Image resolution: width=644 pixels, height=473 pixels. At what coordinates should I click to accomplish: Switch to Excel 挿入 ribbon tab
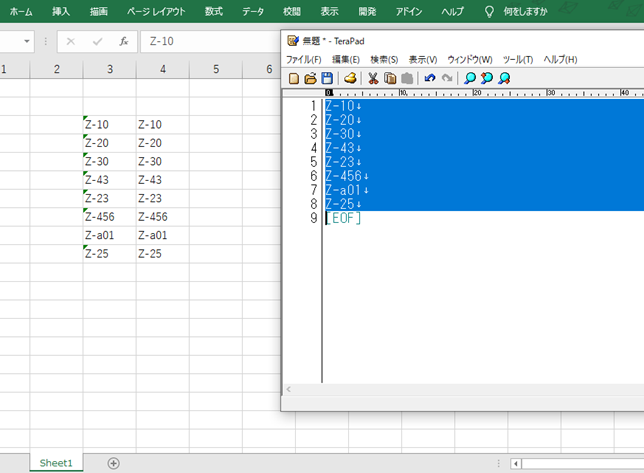coord(61,11)
